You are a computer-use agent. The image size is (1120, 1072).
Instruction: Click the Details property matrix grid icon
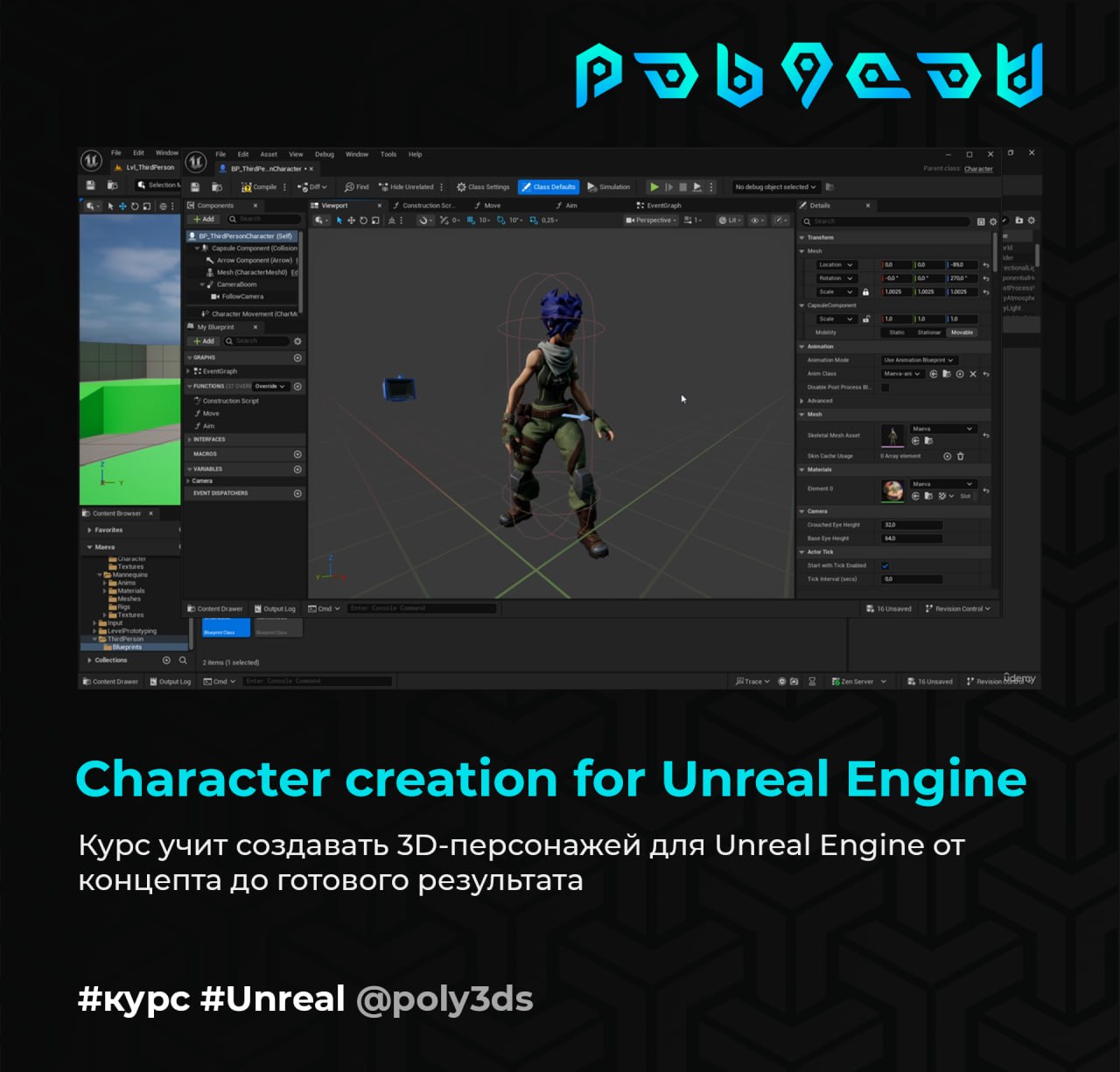(981, 222)
